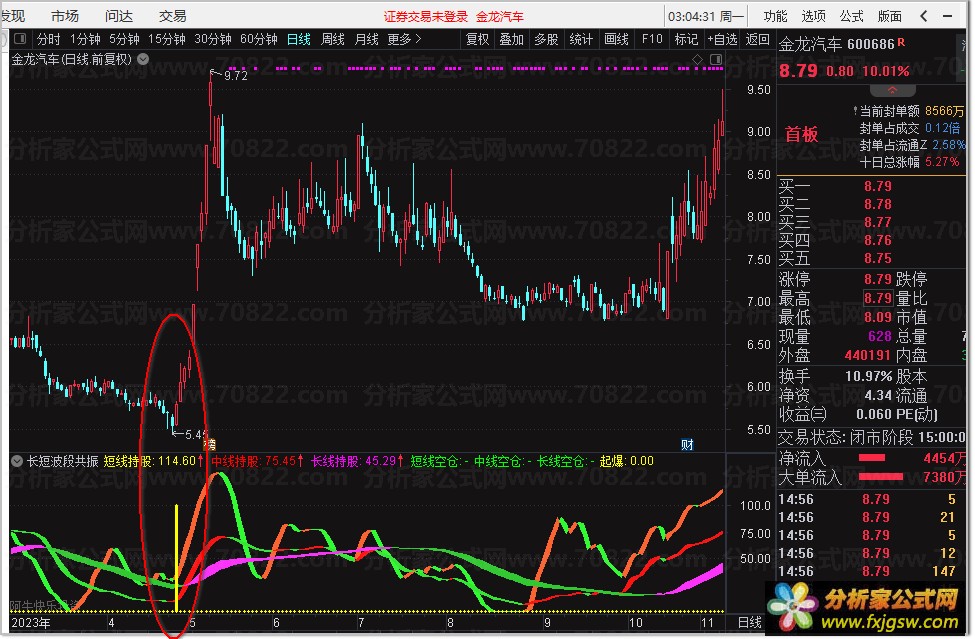
Task: Expand the 金龙汽车(日线,前复权) dropdown arrow
Action: (143, 59)
